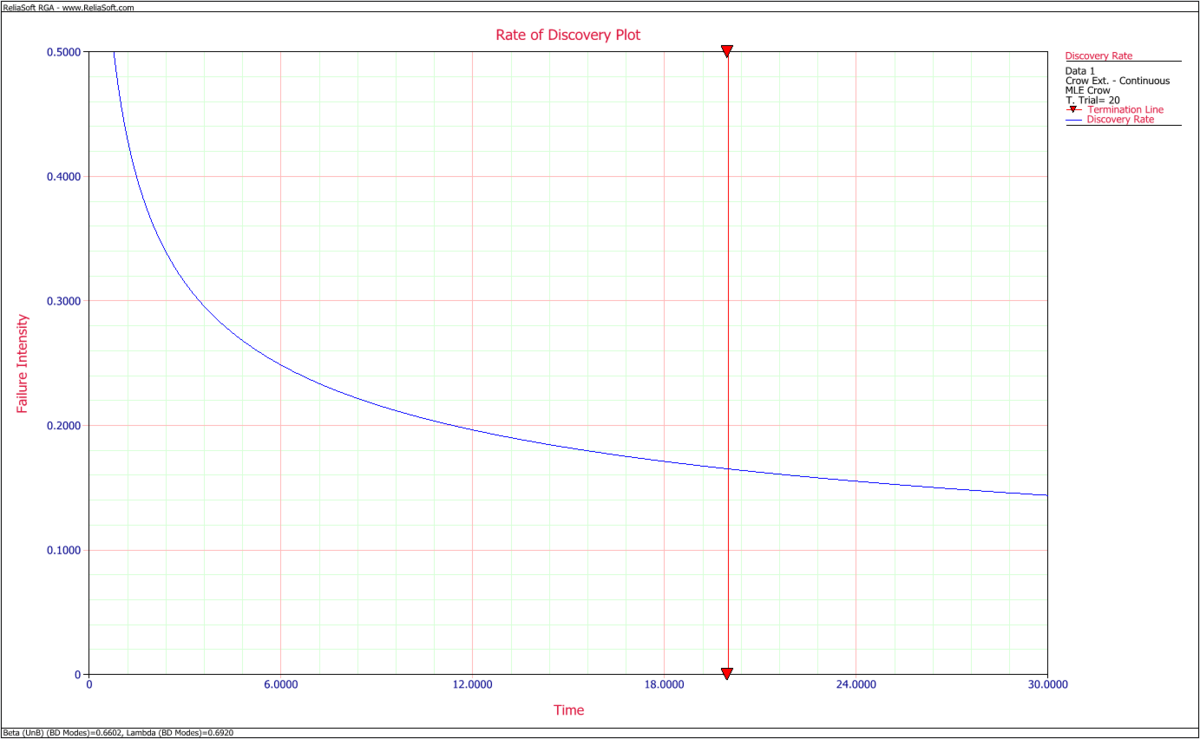The image size is (1200, 739).
Task: Click the 6.0000 x-axis value
Action: (x=281, y=685)
